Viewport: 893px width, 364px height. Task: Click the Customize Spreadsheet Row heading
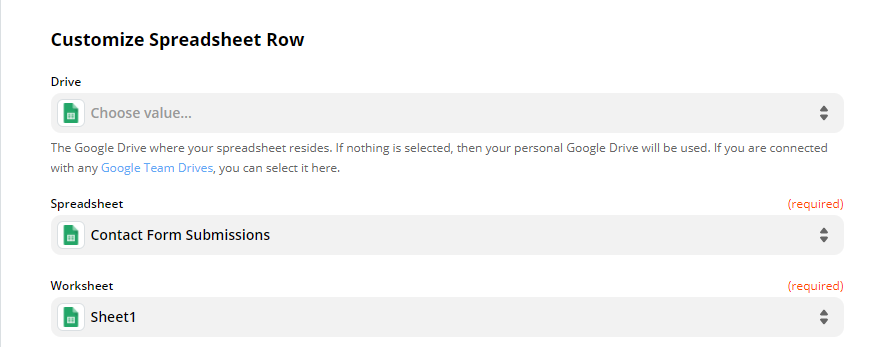point(178,40)
